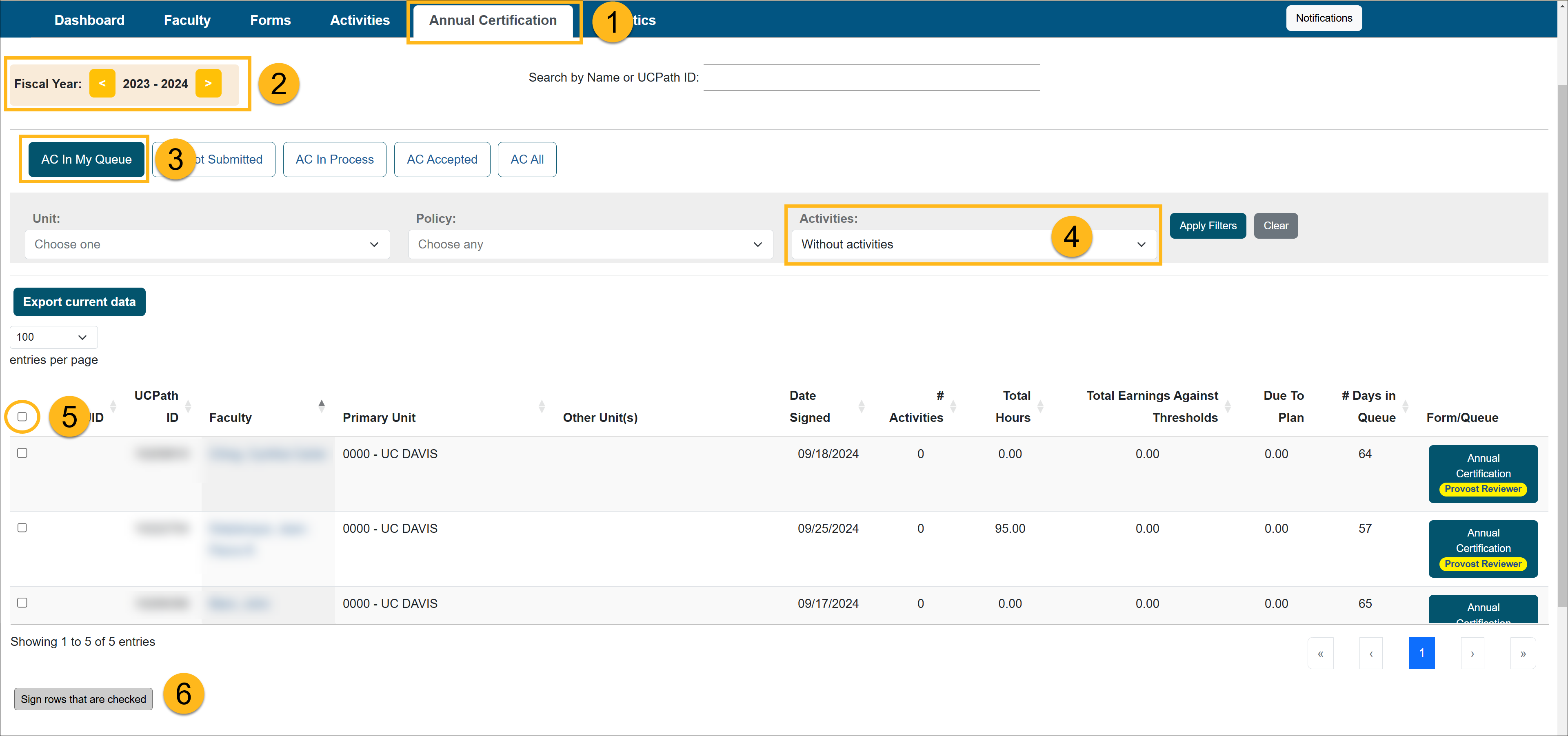Check the row signed 09/18/2024

(22, 453)
